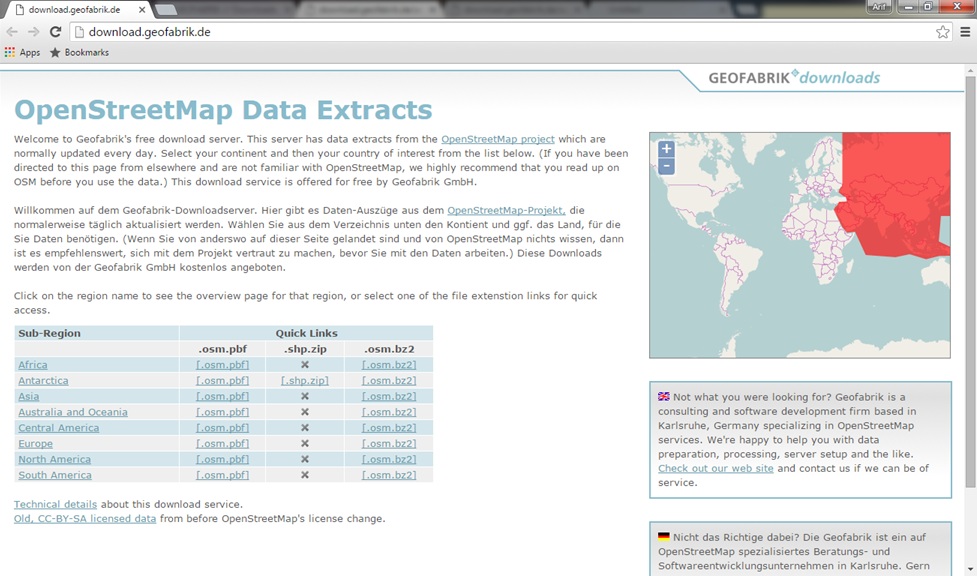The image size is (977, 576).
Task: Reload the Geofabrik download page
Action: pyautogui.click(x=56, y=31)
